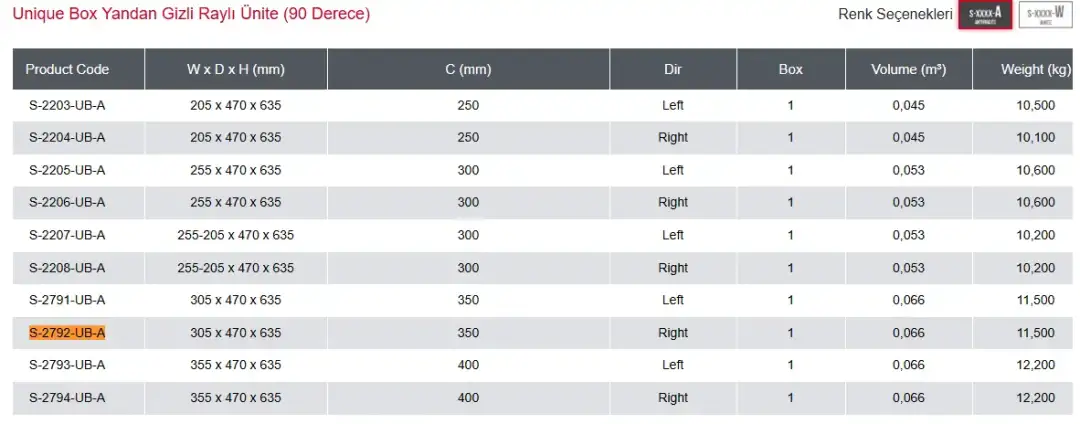Click the W x D x H (mm) header
This screenshot has height=424, width=1080.
coord(236,69)
